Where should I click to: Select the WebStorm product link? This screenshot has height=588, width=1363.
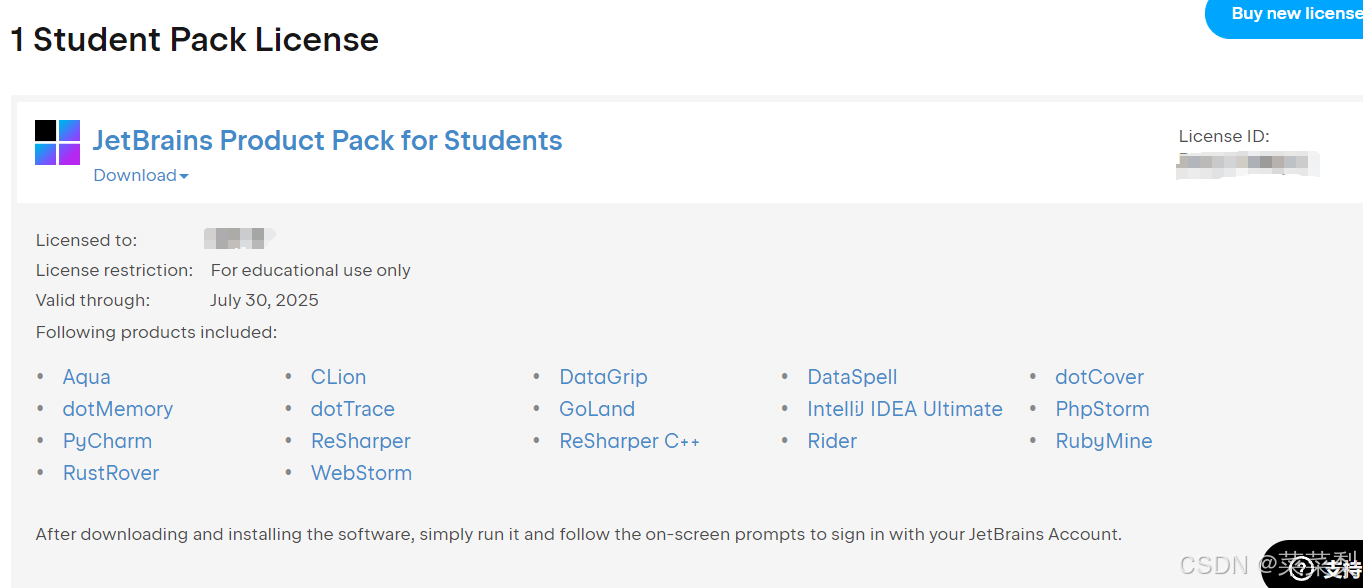[362, 473]
